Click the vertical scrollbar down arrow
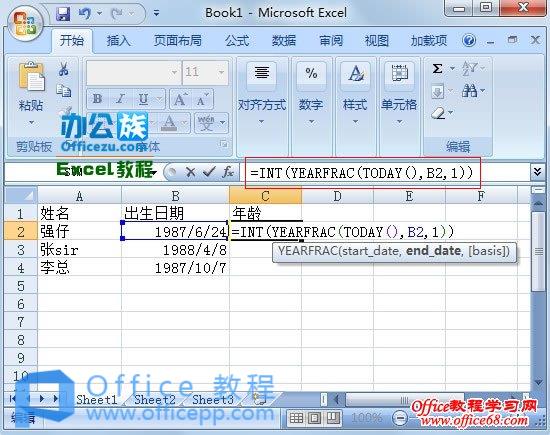 tap(538, 382)
